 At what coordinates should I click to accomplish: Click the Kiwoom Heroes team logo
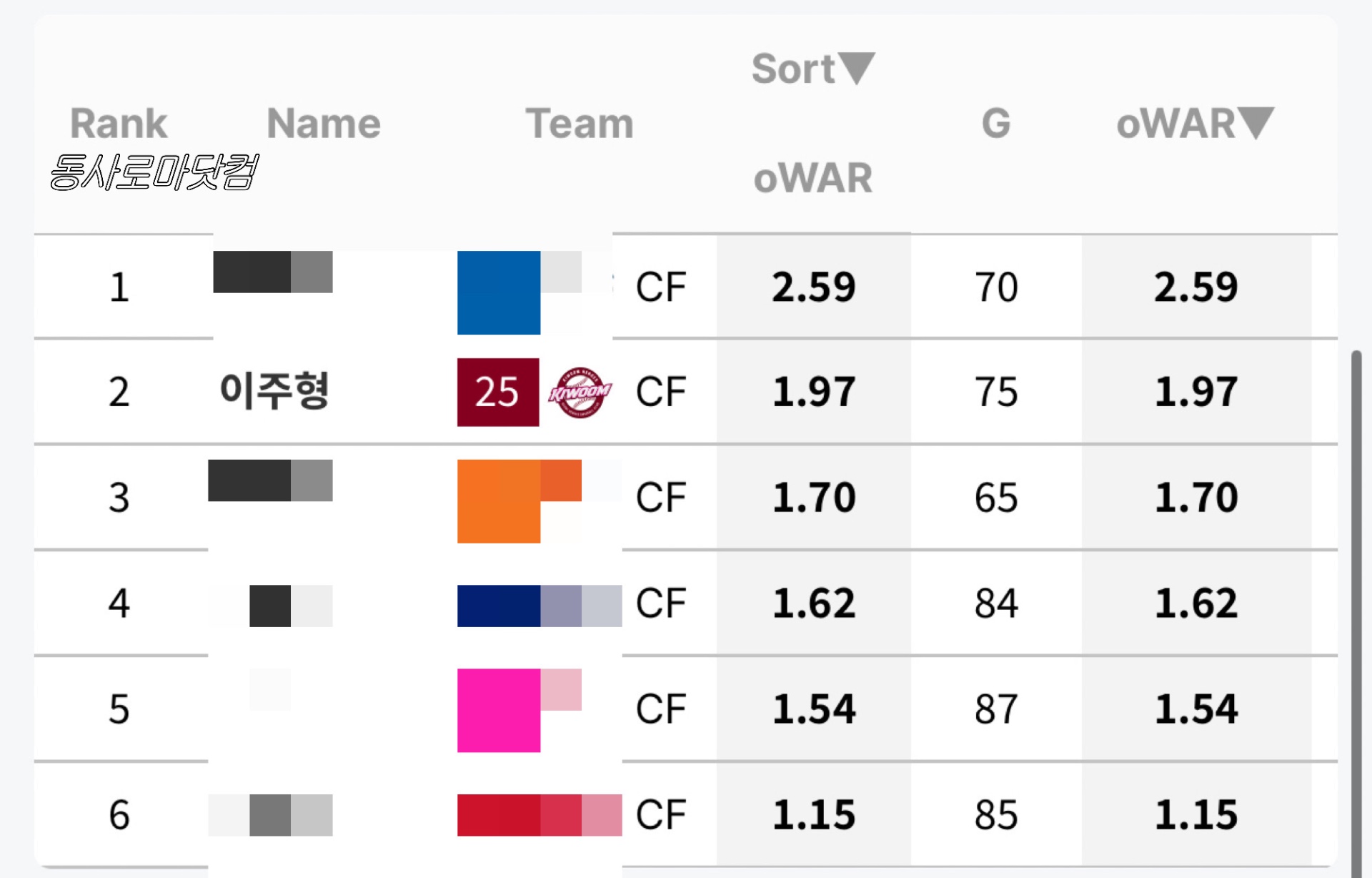click(x=580, y=393)
